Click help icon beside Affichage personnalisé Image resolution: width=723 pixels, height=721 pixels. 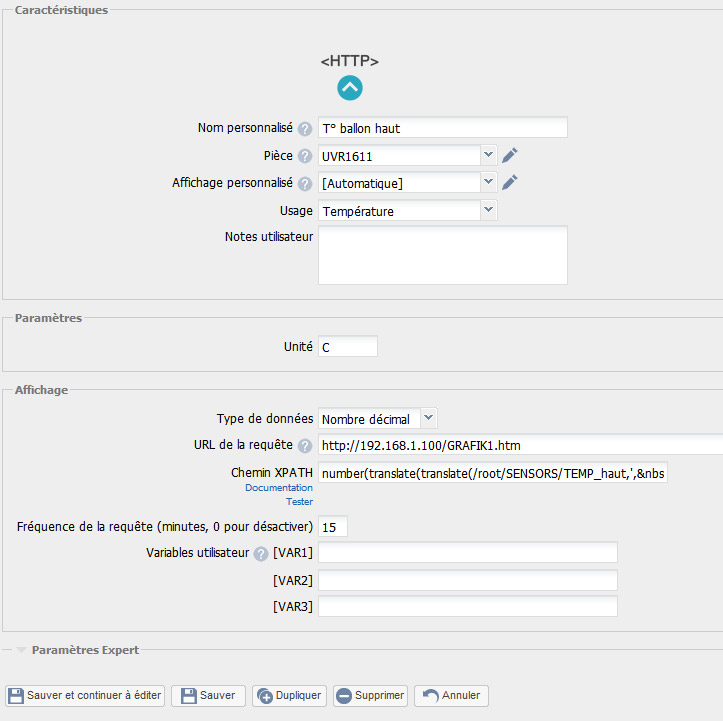(x=304, y=184)
